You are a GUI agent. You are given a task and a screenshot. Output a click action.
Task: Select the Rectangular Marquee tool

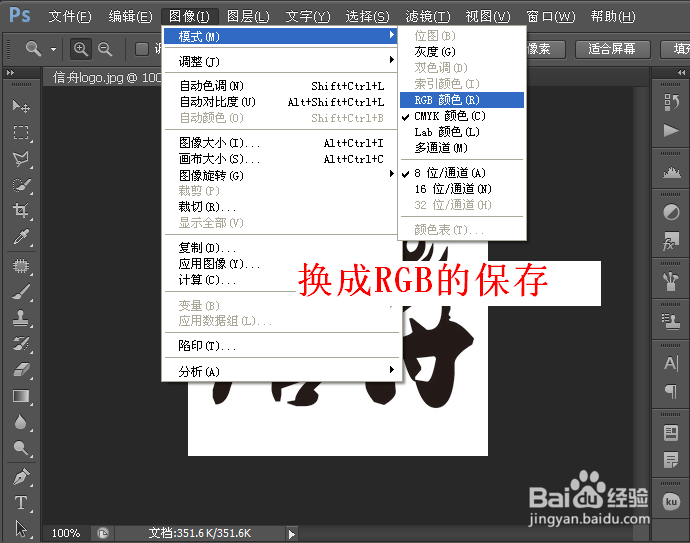tap(21, 132)
